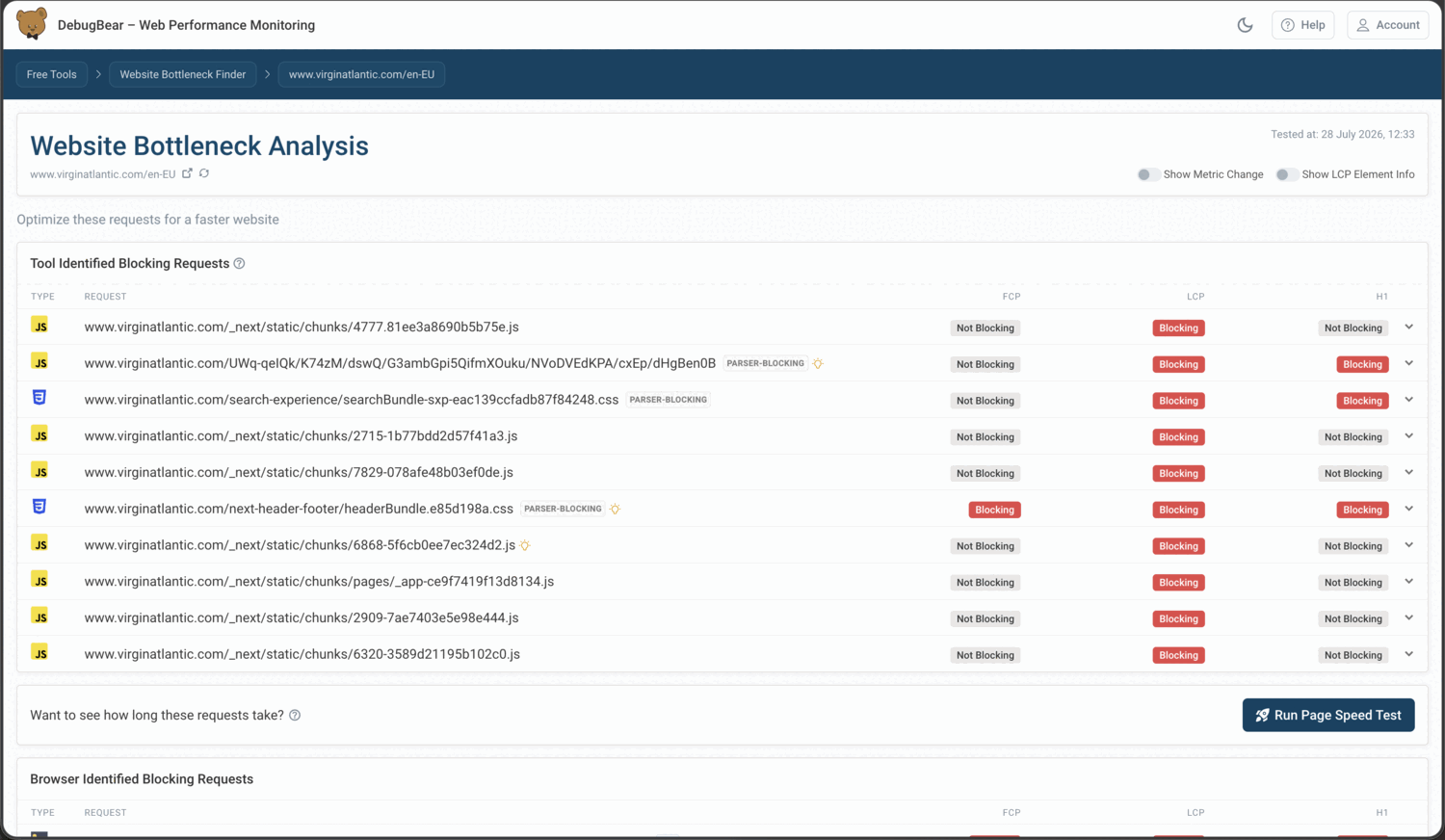The height and width of the screenshot is (840, 1445).
Task: Click help icon next to Tool Identified Blocking Requests
Action: click(x=240, y=263)
